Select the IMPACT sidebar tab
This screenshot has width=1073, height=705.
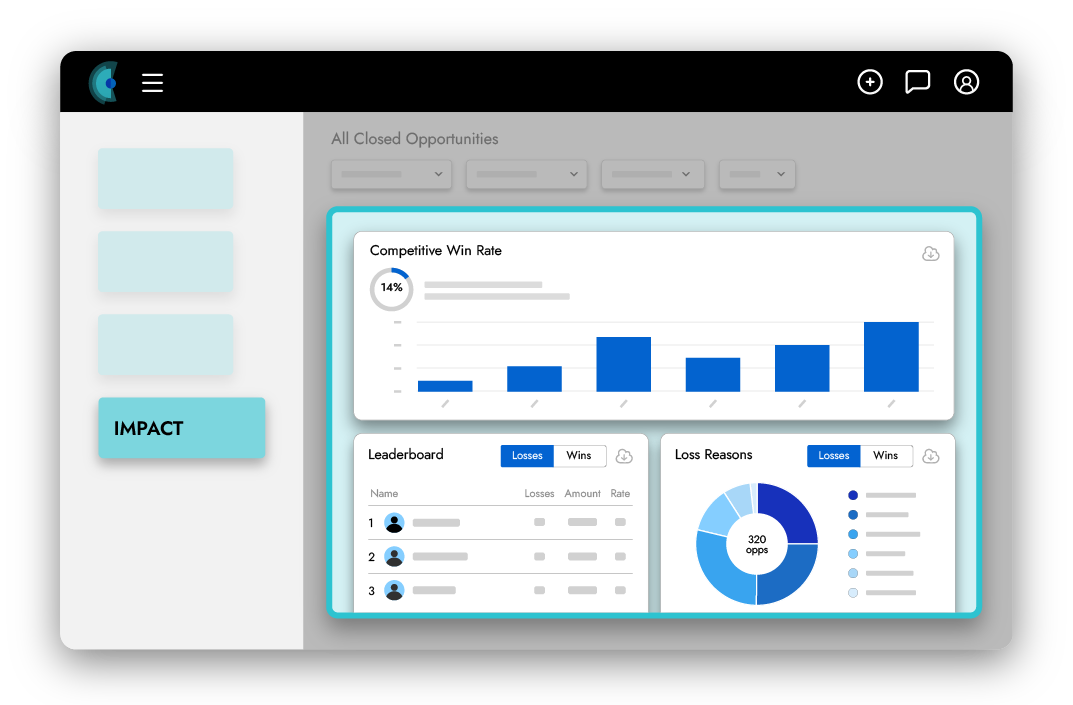pyautogui.click(x=182, y=428)
